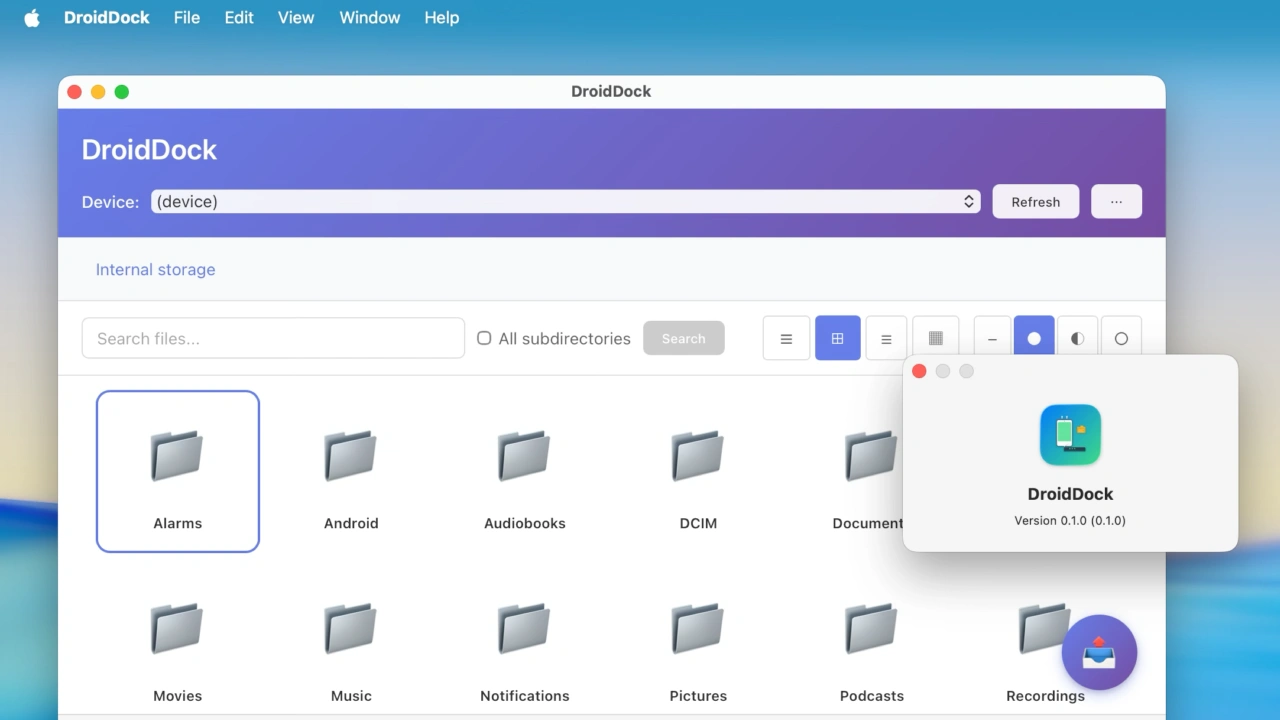Click the DroidDock app icon in About window

click(x=1070, y=434)
